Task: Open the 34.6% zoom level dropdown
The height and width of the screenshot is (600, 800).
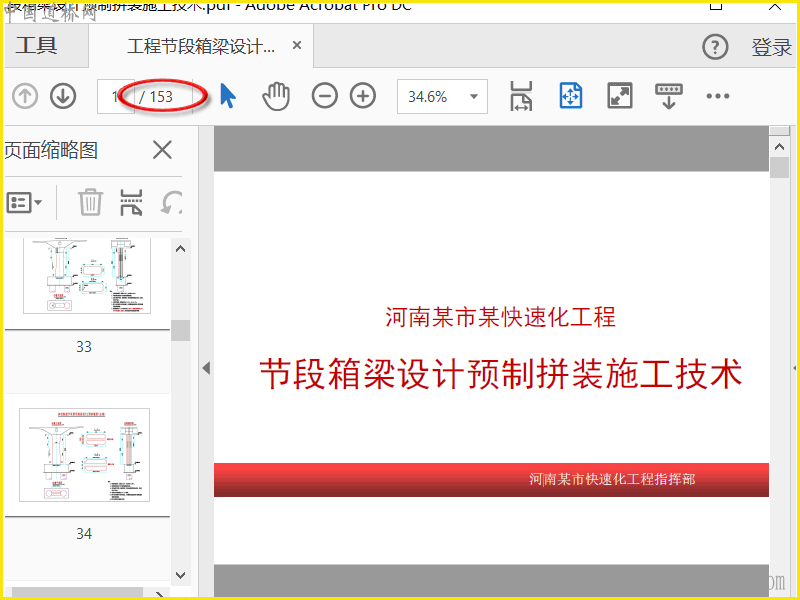Action: [x=442, y=96]
